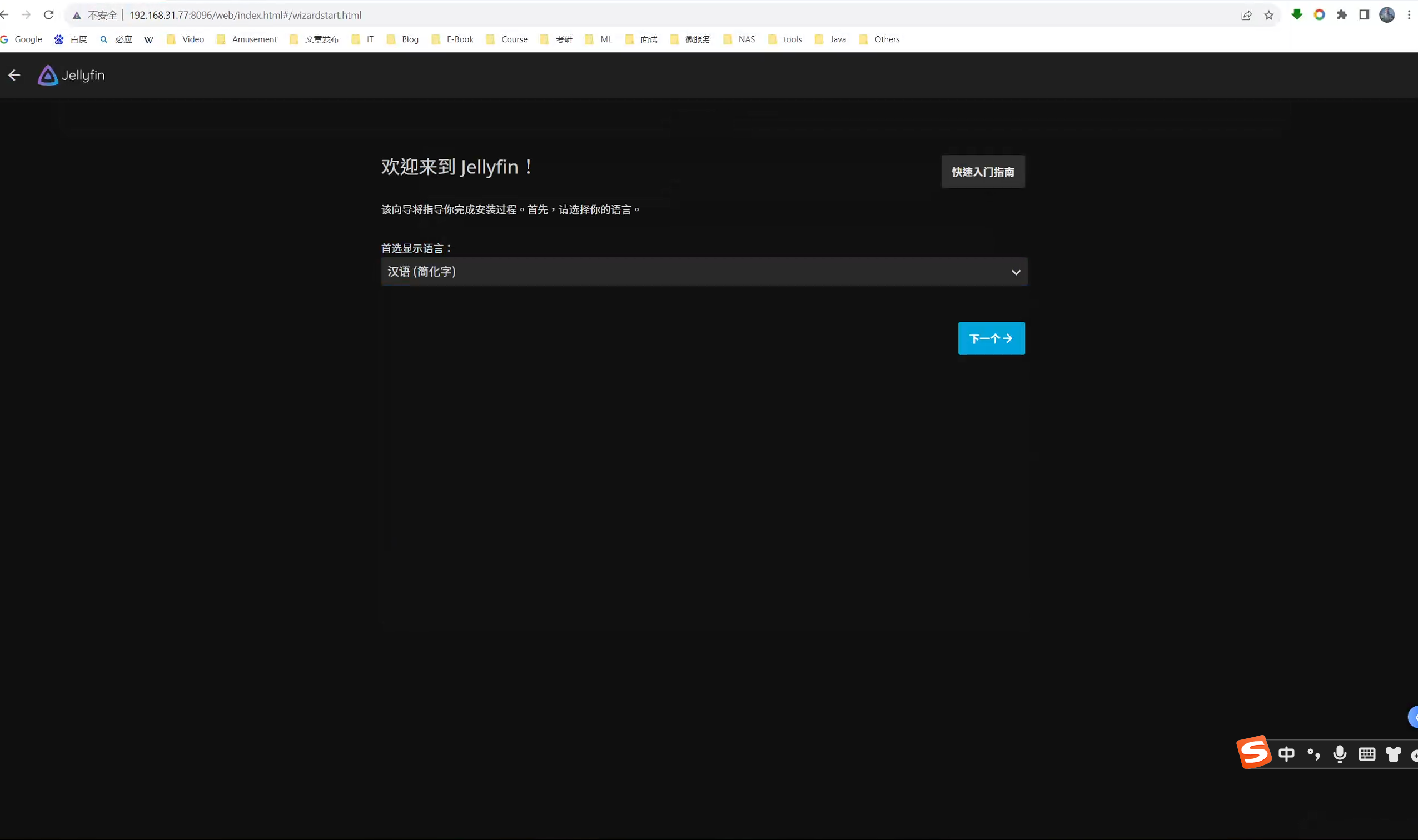
Task: Open the profile avatar menu
Action: tap(1387, 16)
